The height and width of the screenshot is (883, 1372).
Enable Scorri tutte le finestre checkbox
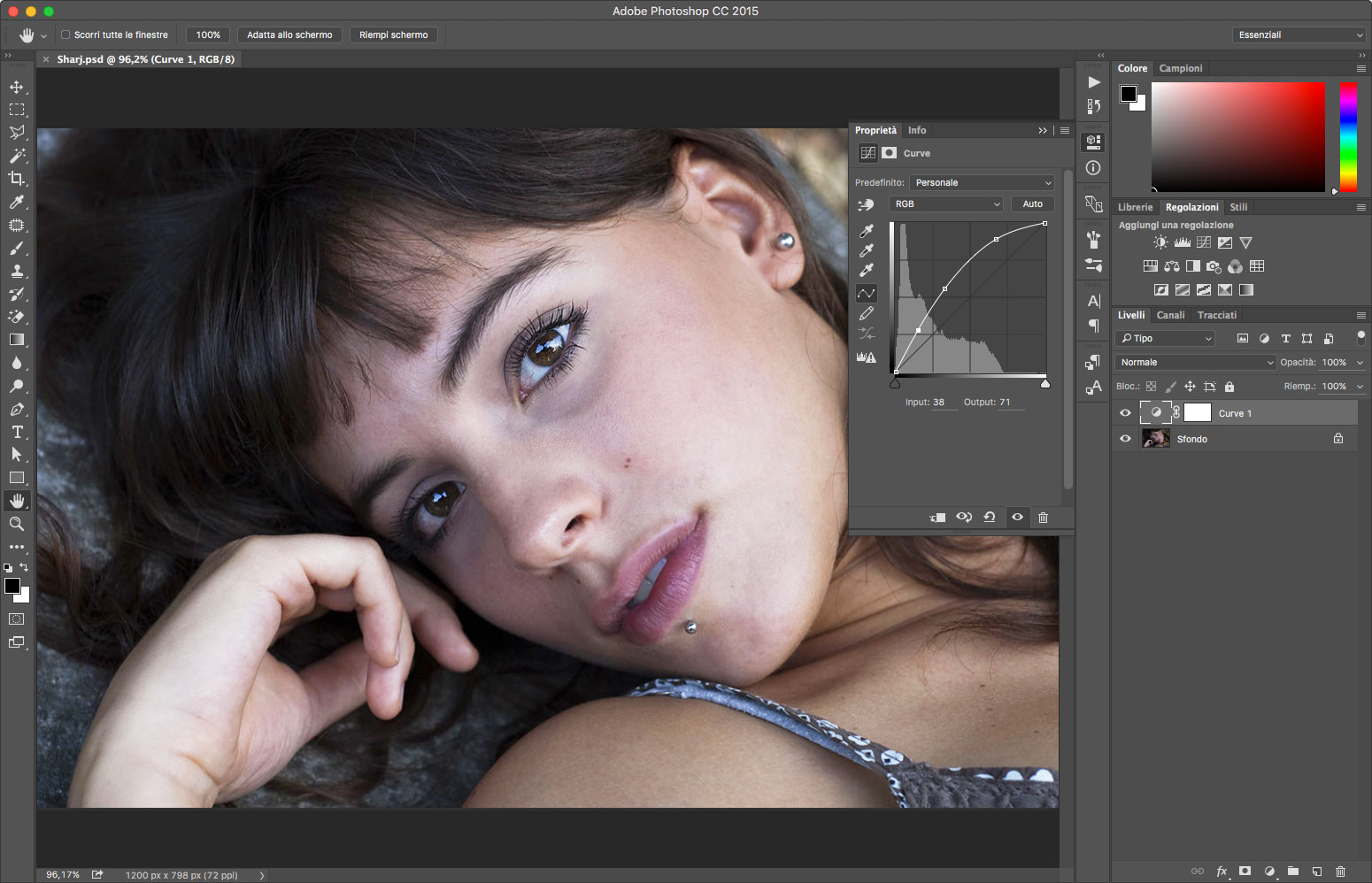pyautogui.click(x=66, y=35)
